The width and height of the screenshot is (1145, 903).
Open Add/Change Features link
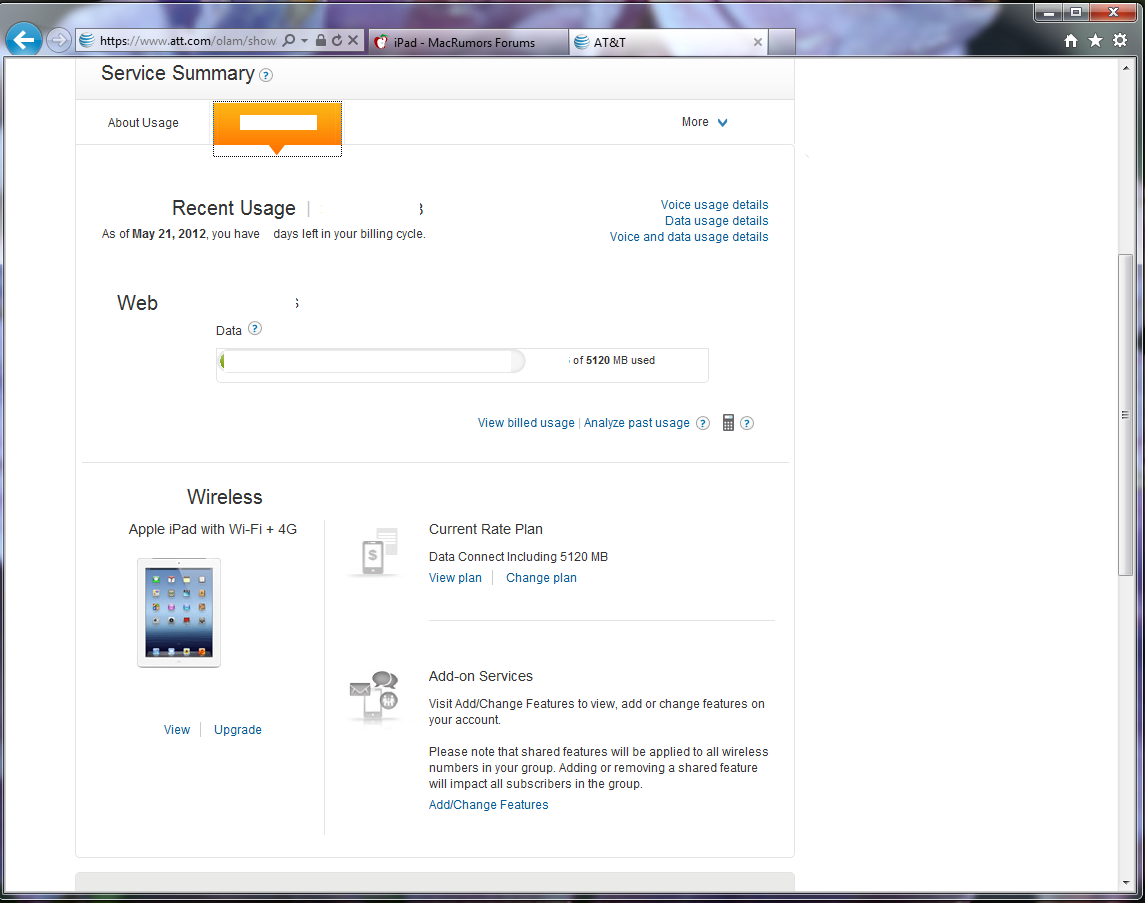(x=489, y=804)
